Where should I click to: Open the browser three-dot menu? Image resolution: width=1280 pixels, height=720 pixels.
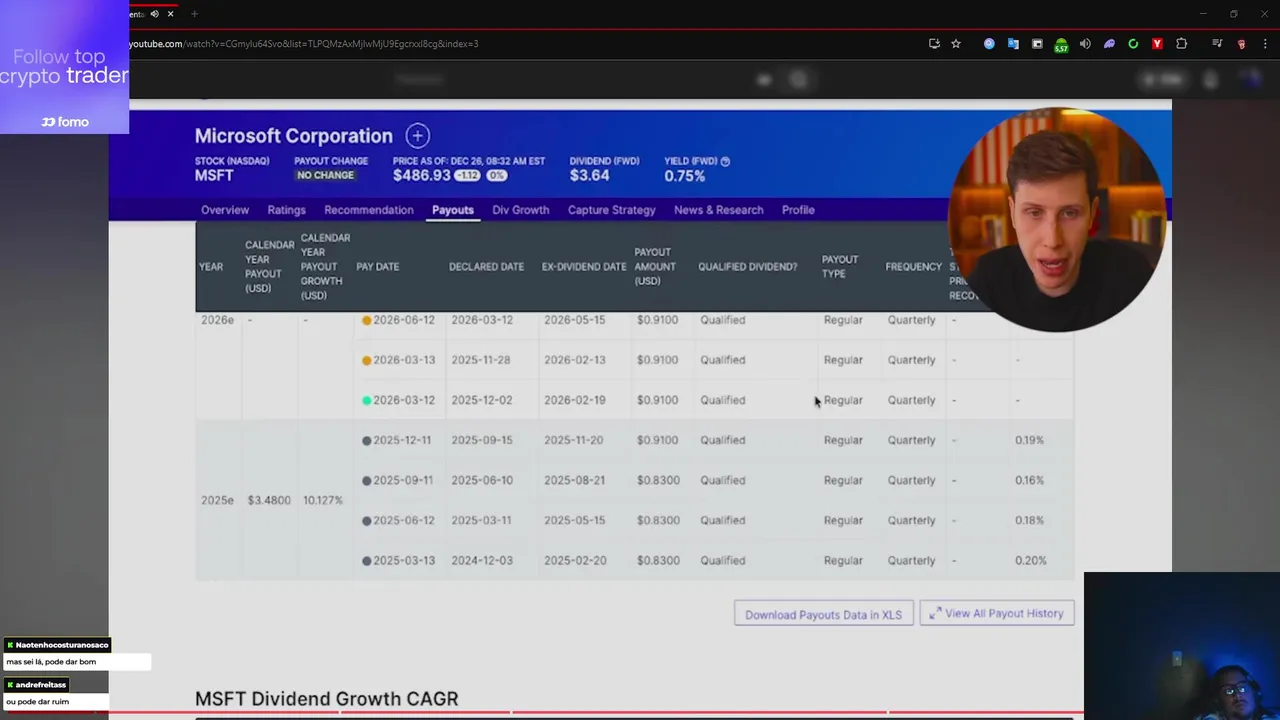(1265, 44)
